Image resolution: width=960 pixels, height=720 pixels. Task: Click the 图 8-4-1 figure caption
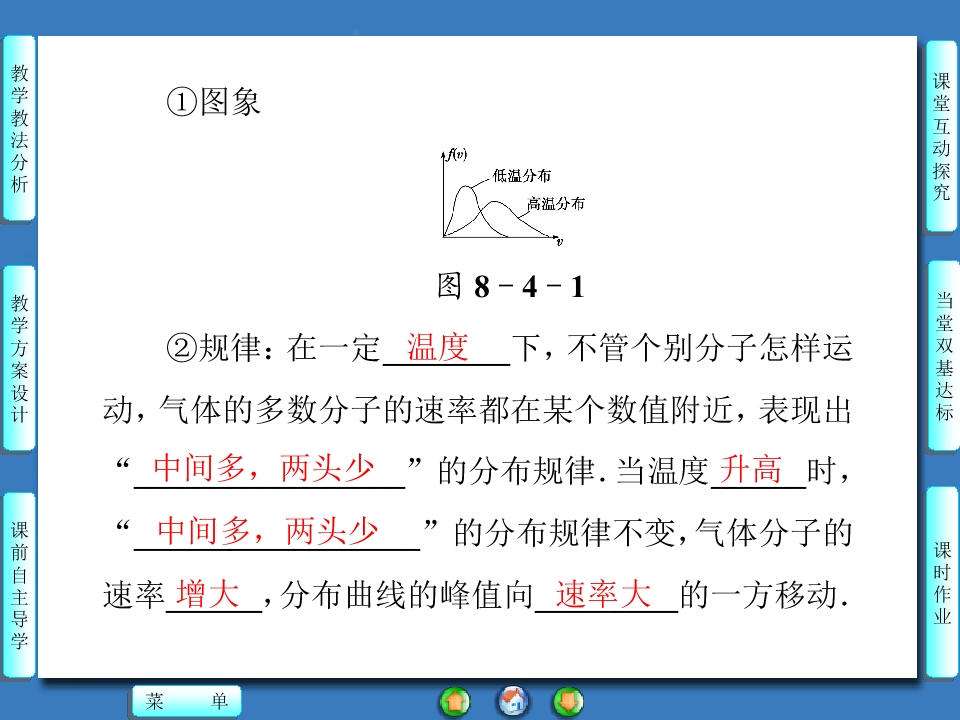(x=510, y=287)
